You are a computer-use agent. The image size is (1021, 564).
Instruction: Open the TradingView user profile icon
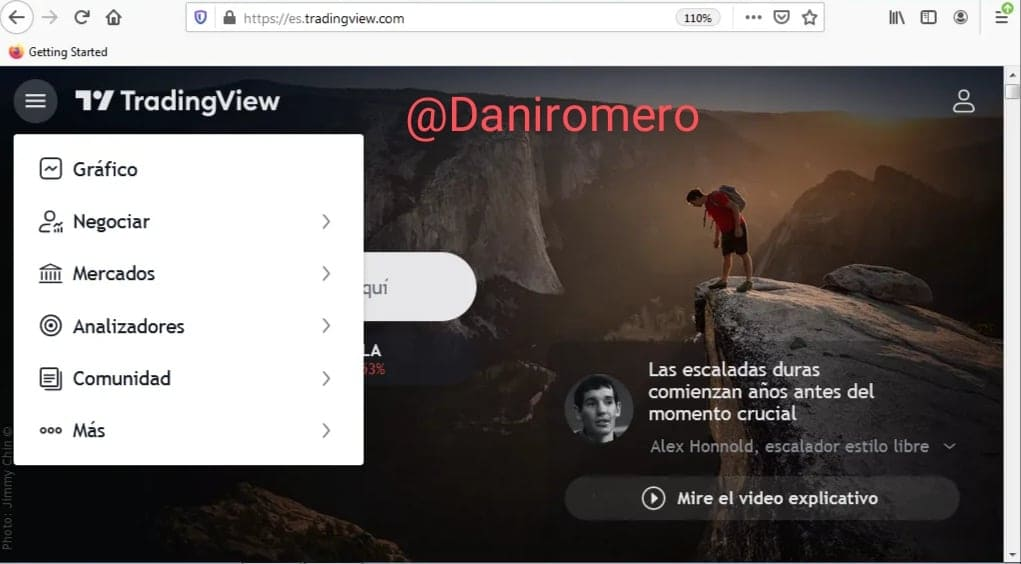coord(964,101)
